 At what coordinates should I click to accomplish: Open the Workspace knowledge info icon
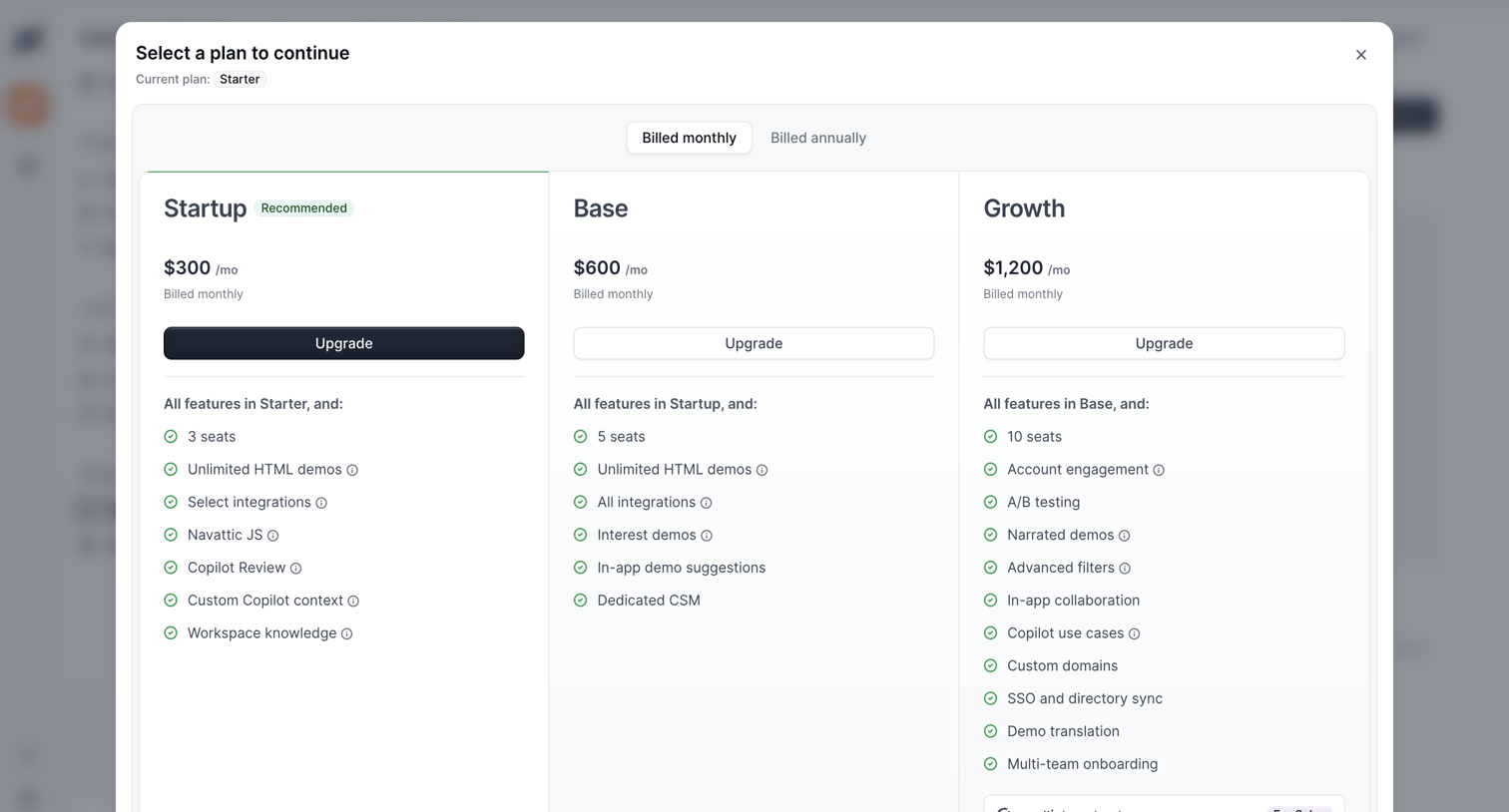346,633
